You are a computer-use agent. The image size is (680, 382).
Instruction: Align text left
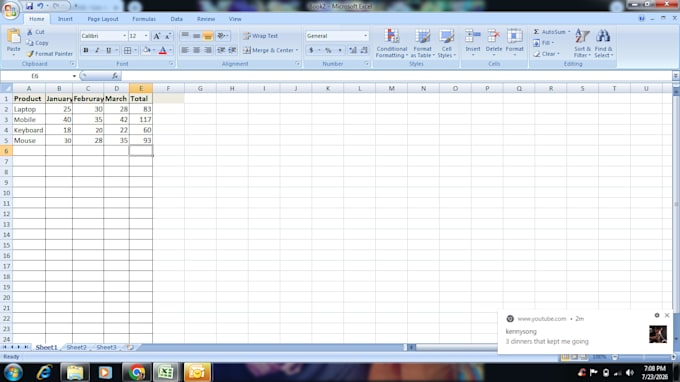click(185, 50)
